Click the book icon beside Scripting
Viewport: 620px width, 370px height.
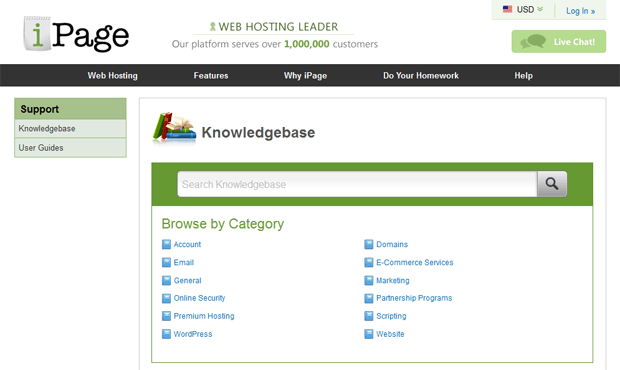[369, 316]
